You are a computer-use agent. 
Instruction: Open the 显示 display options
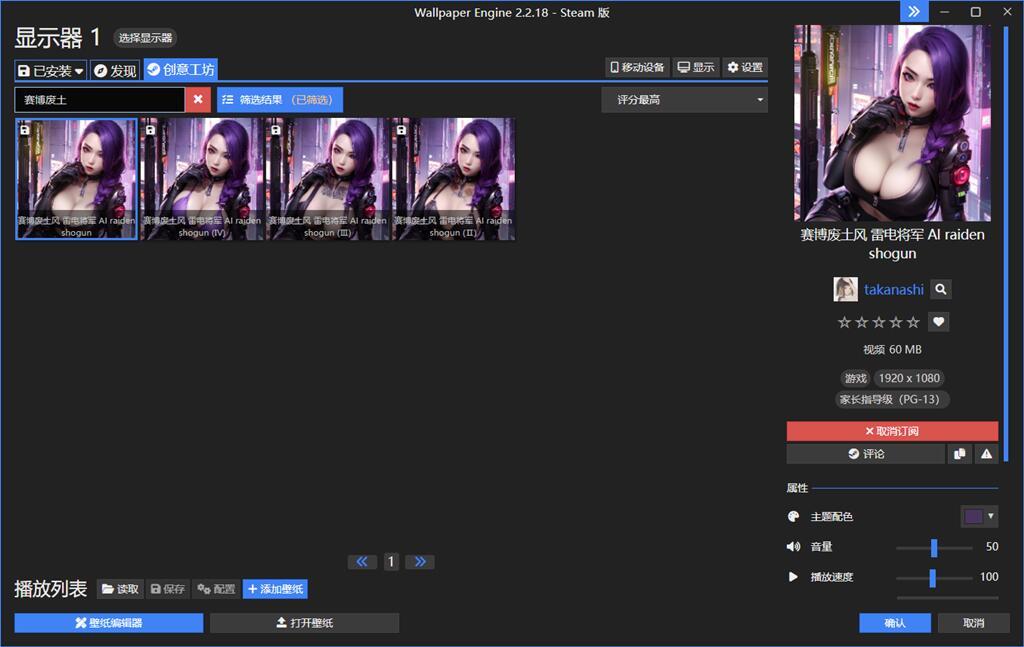696,67
